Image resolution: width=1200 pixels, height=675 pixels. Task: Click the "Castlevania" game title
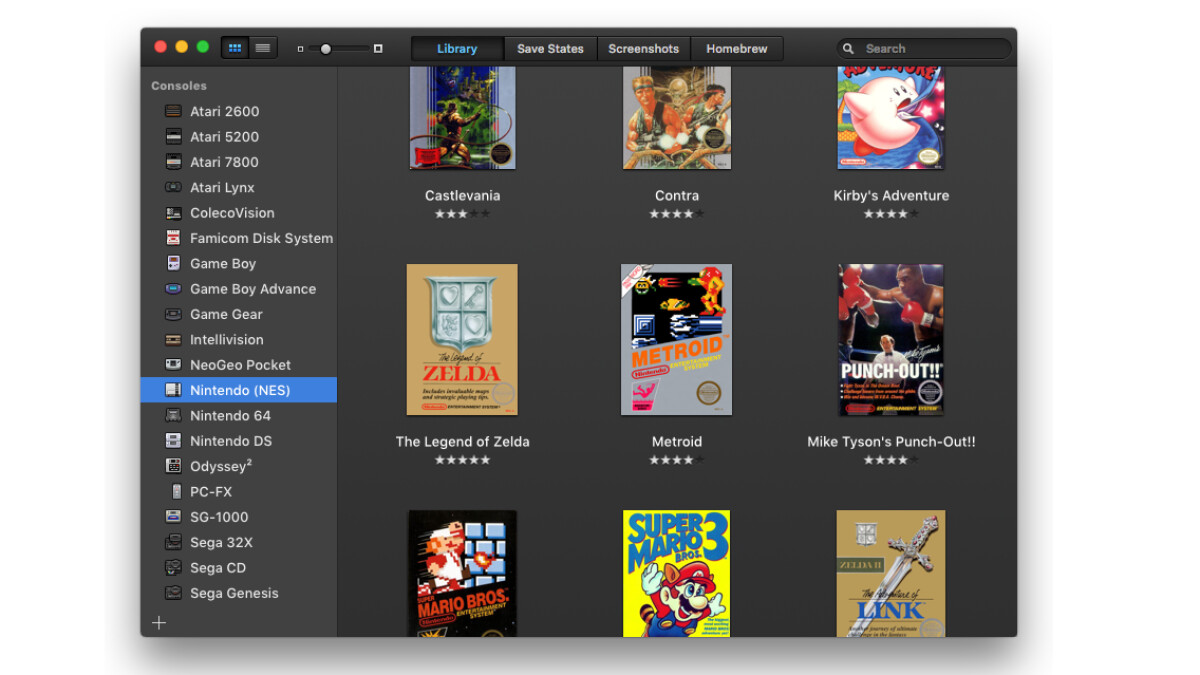[462, 196]
